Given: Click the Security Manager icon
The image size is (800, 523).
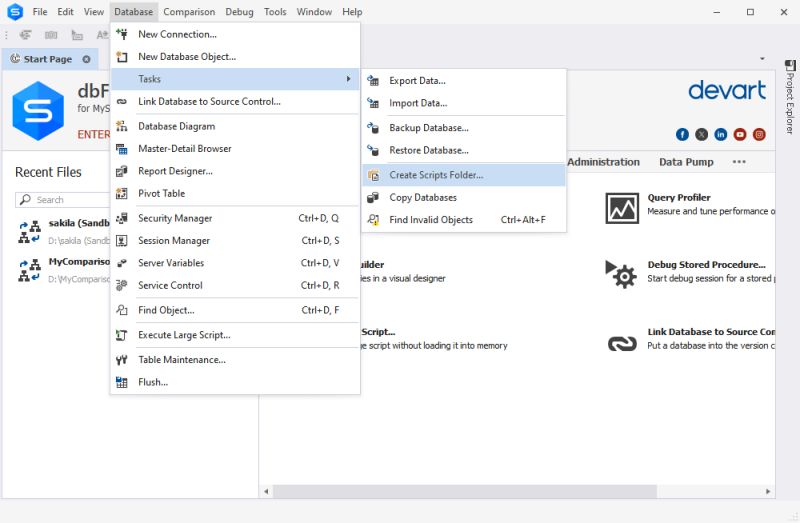Looking at the screenshot, I should click(121, 218).
